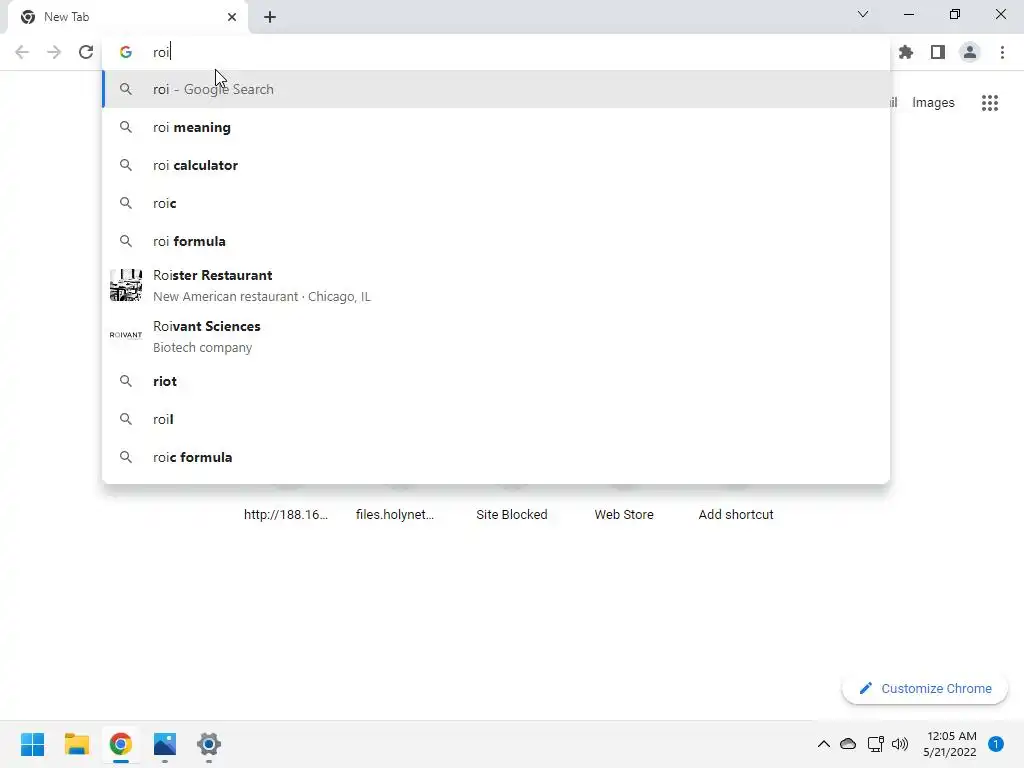Select the Roivant Sciences suggestion
The width and height of the screenshot is (1024, 768).
click(x=496, y=336)
